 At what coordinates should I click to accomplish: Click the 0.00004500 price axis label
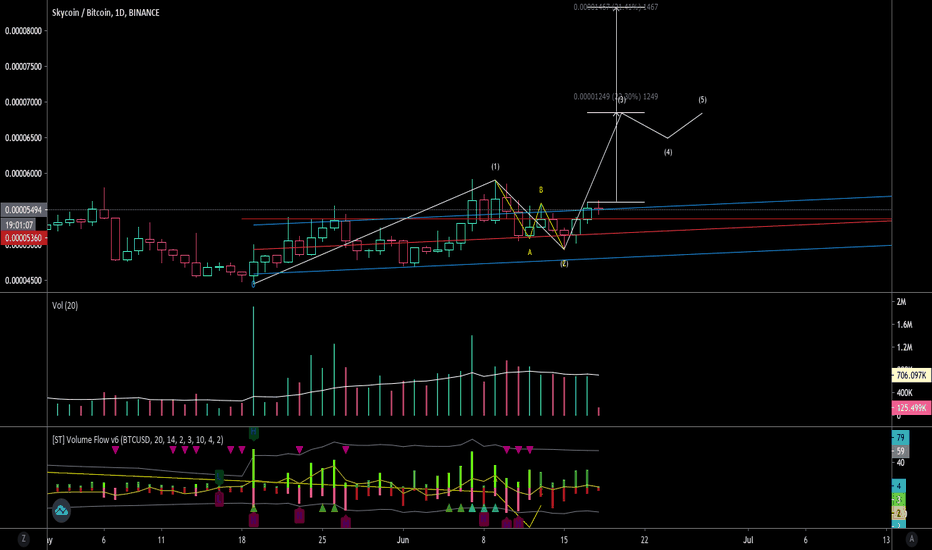[24, 281]
